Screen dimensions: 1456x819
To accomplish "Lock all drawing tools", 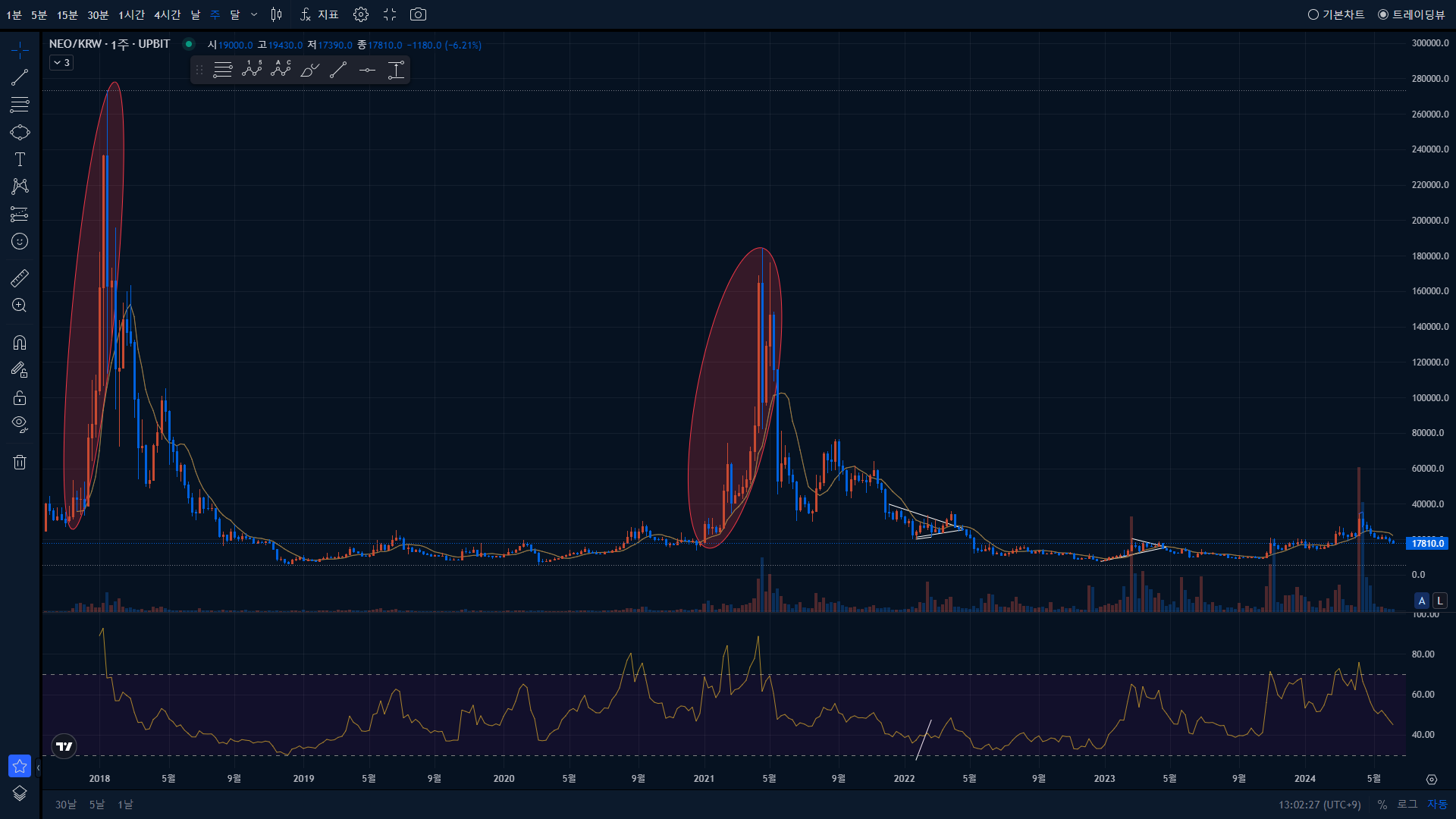I will 20,397.
